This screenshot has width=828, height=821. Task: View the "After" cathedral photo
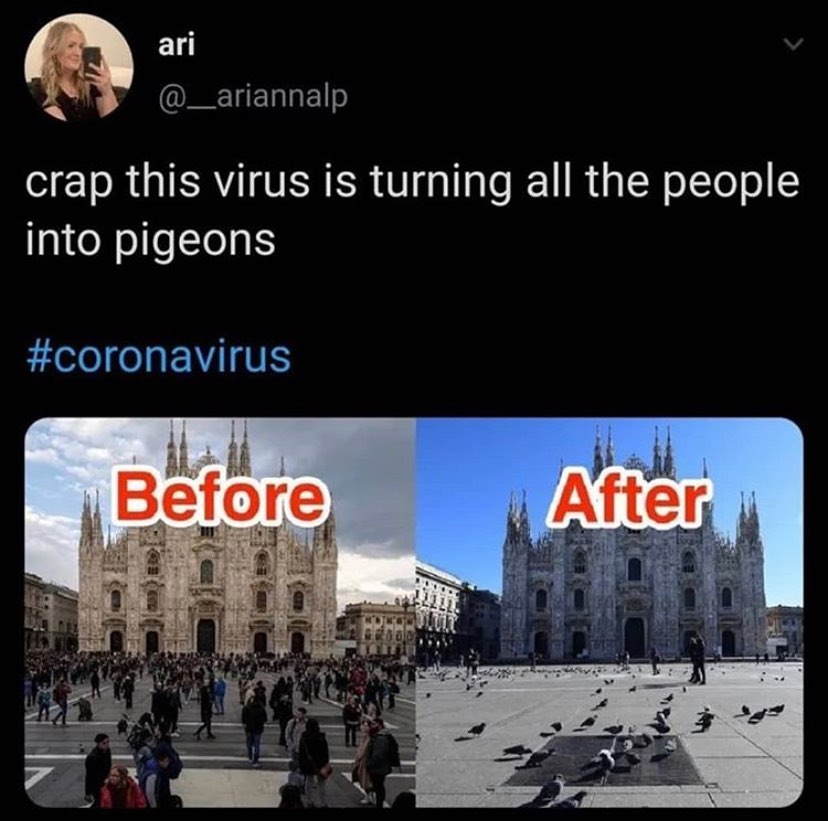coord(610,612)
